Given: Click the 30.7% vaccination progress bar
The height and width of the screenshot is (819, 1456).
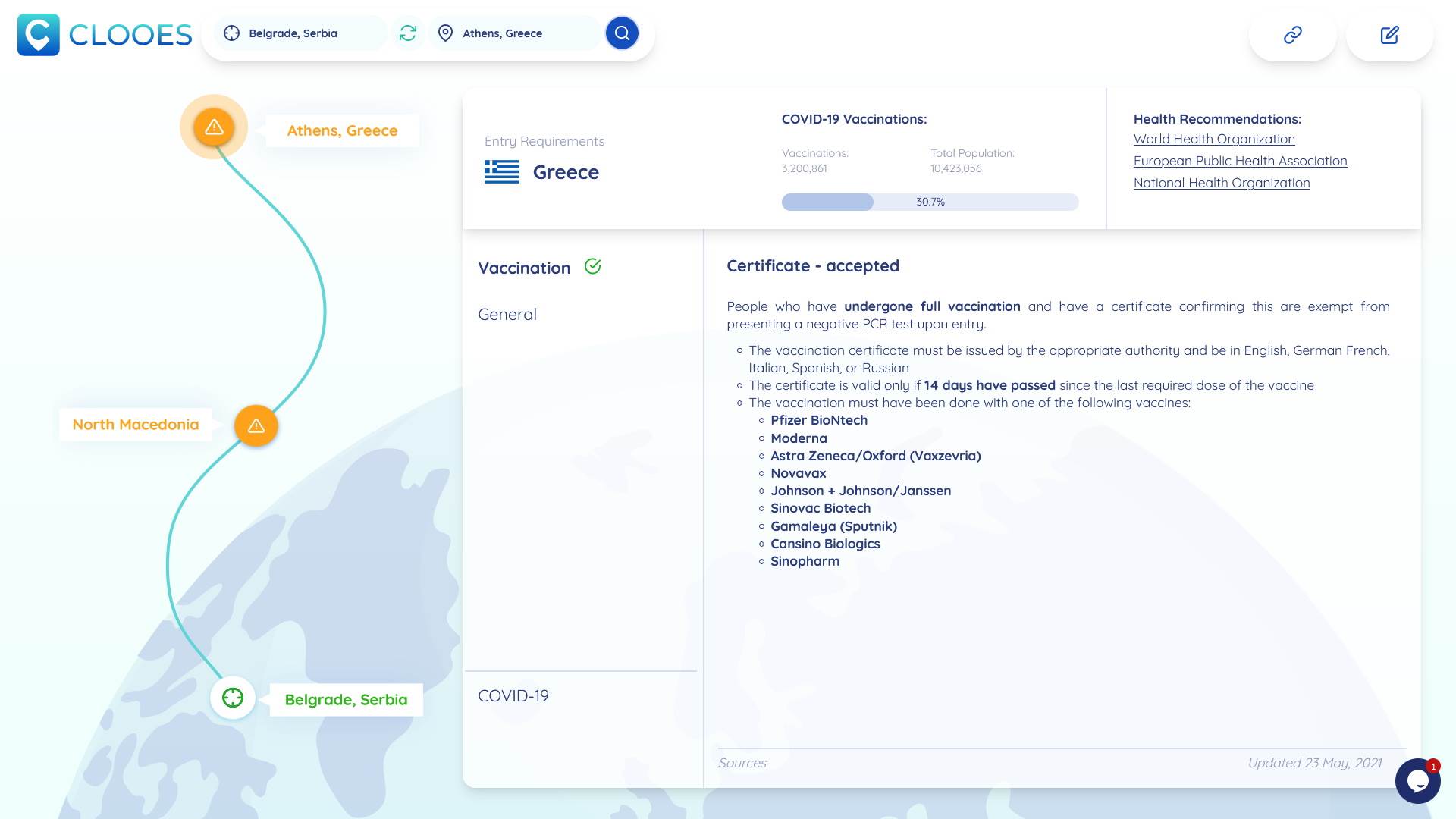Looking at the screenshot, I should (x=930, y=202).
